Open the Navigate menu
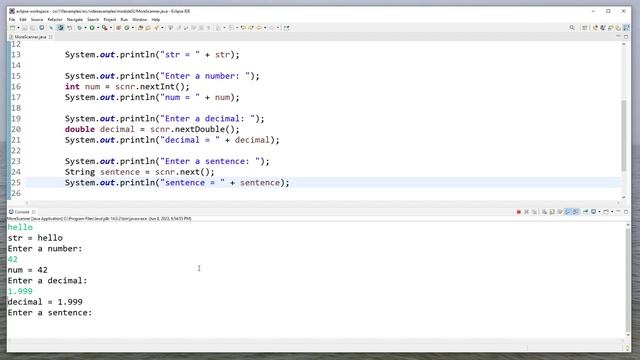640x360 pixels. (75, 20)
